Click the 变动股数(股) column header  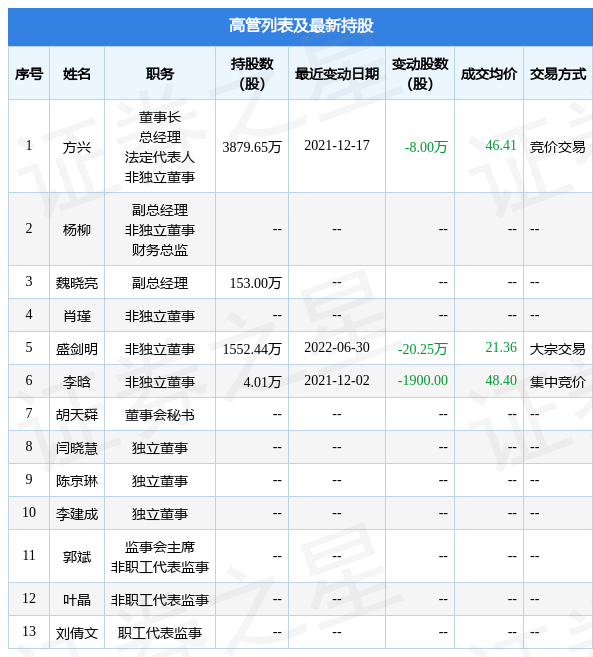420,74
